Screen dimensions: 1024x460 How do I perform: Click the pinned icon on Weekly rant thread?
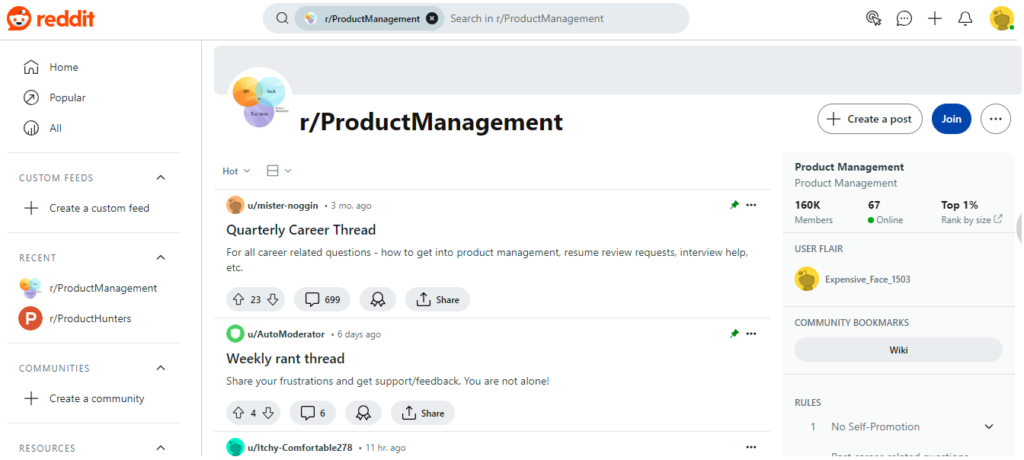(734, 334)
